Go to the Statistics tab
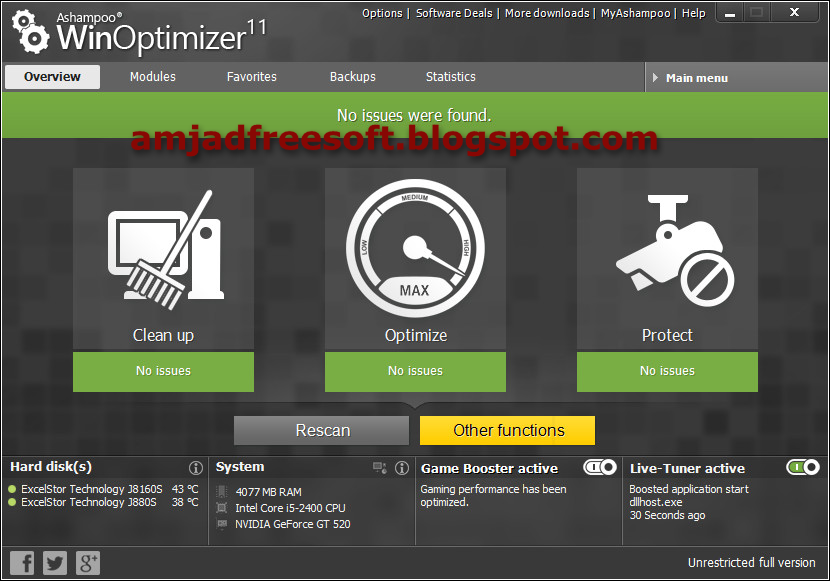Screen dimensions: 830x581 [x=451, y=77]
